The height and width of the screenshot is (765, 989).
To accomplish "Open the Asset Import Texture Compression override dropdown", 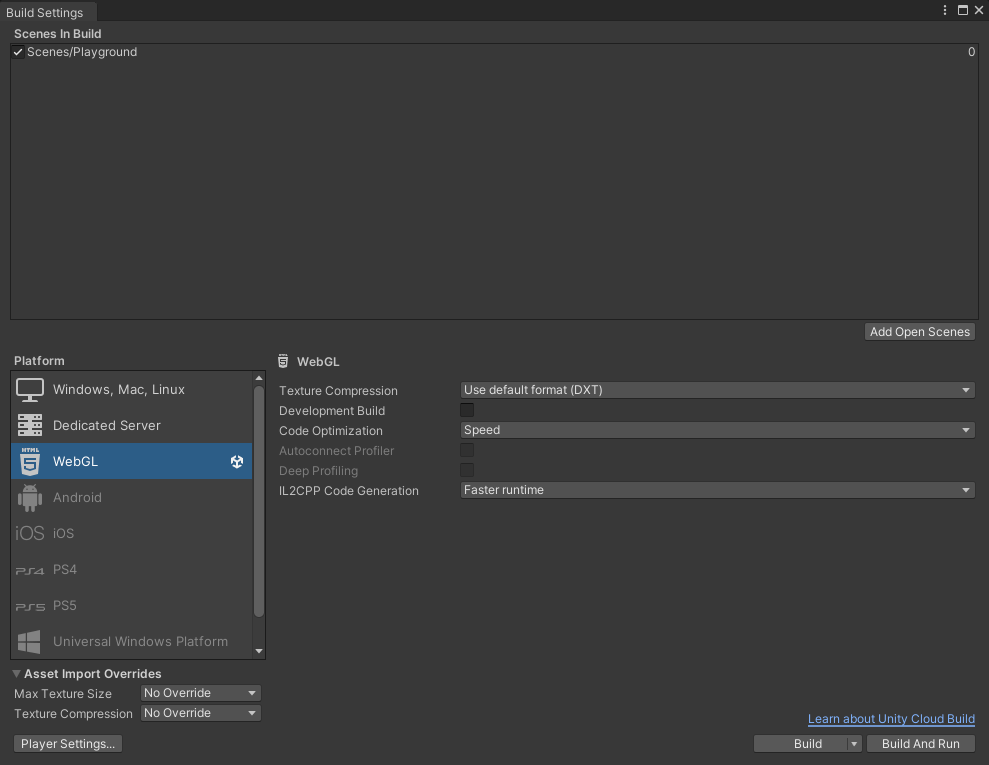I will tap(201, 713).
